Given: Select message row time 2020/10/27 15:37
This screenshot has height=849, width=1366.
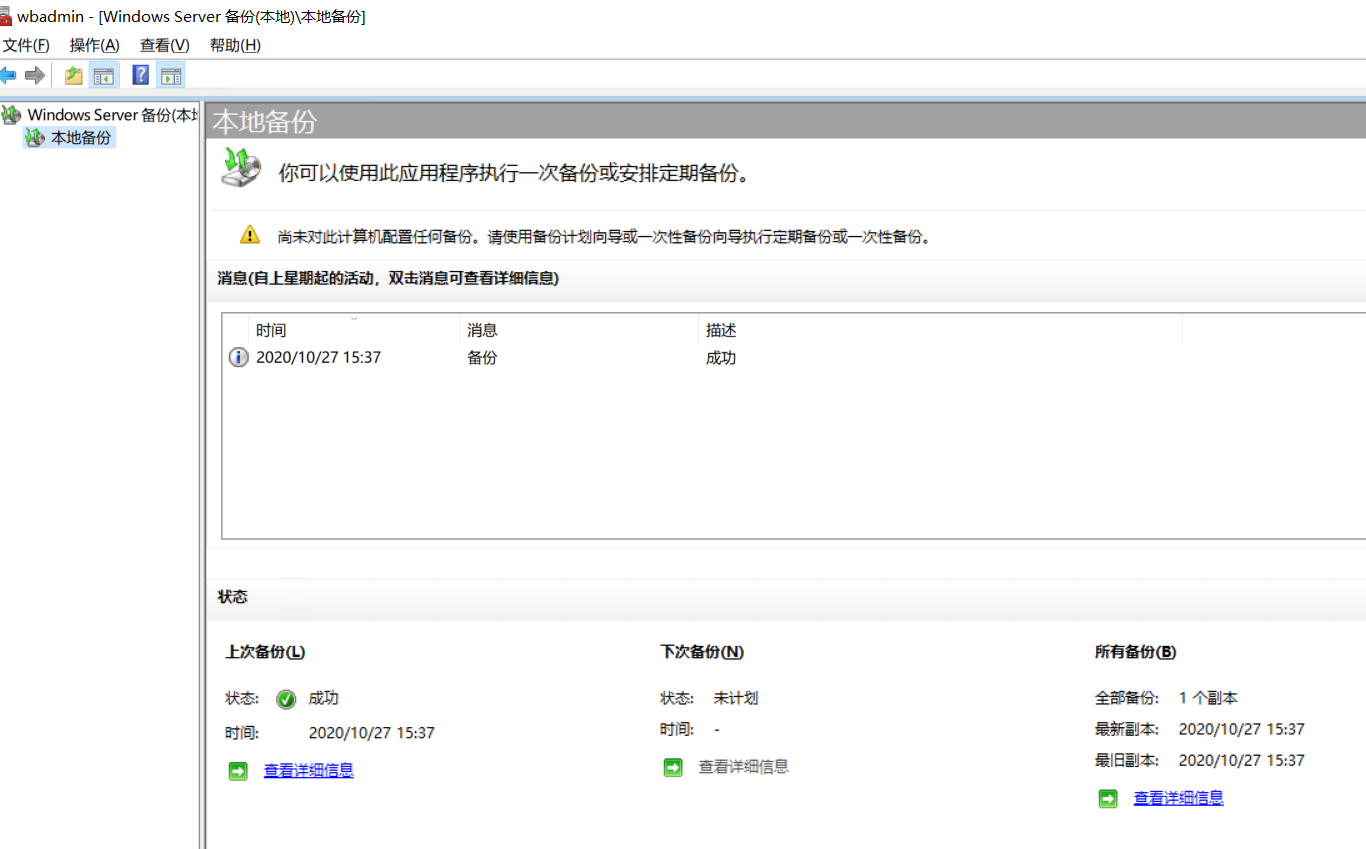Looking at the screenshot, I should click(318, 357).
